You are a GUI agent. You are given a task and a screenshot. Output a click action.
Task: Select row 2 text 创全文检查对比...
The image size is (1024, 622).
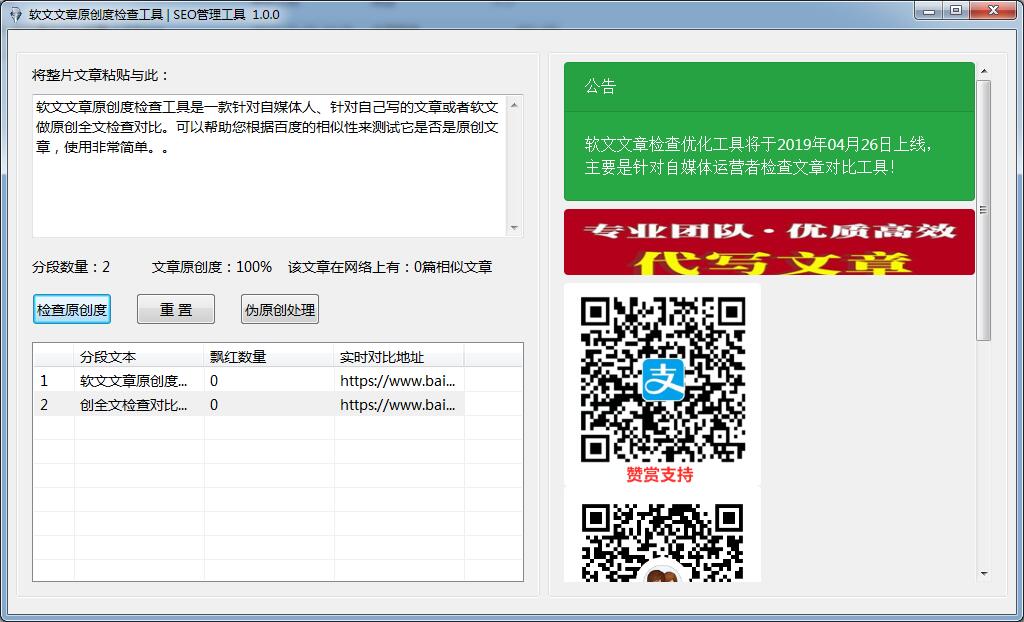[133, 405]
